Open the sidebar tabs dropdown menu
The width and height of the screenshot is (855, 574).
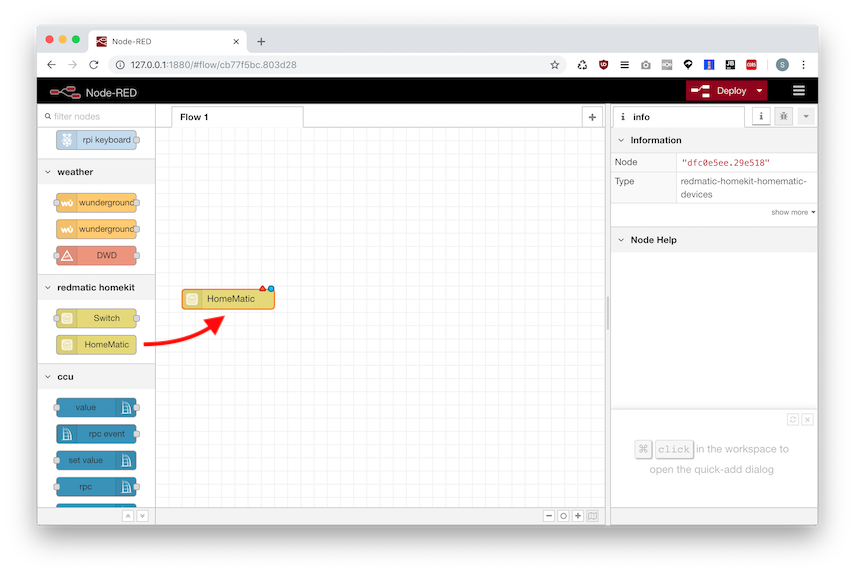(x=805, y=117)
